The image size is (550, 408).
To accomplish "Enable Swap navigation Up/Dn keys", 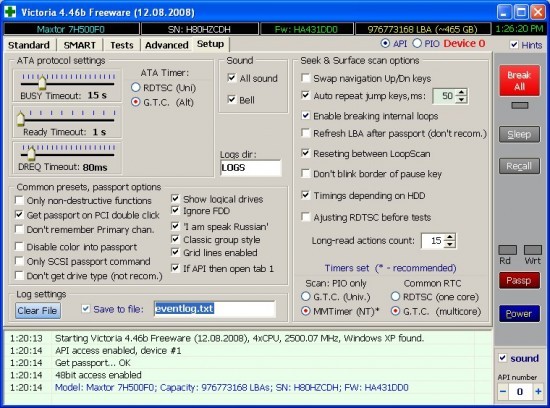I will 306,78.
